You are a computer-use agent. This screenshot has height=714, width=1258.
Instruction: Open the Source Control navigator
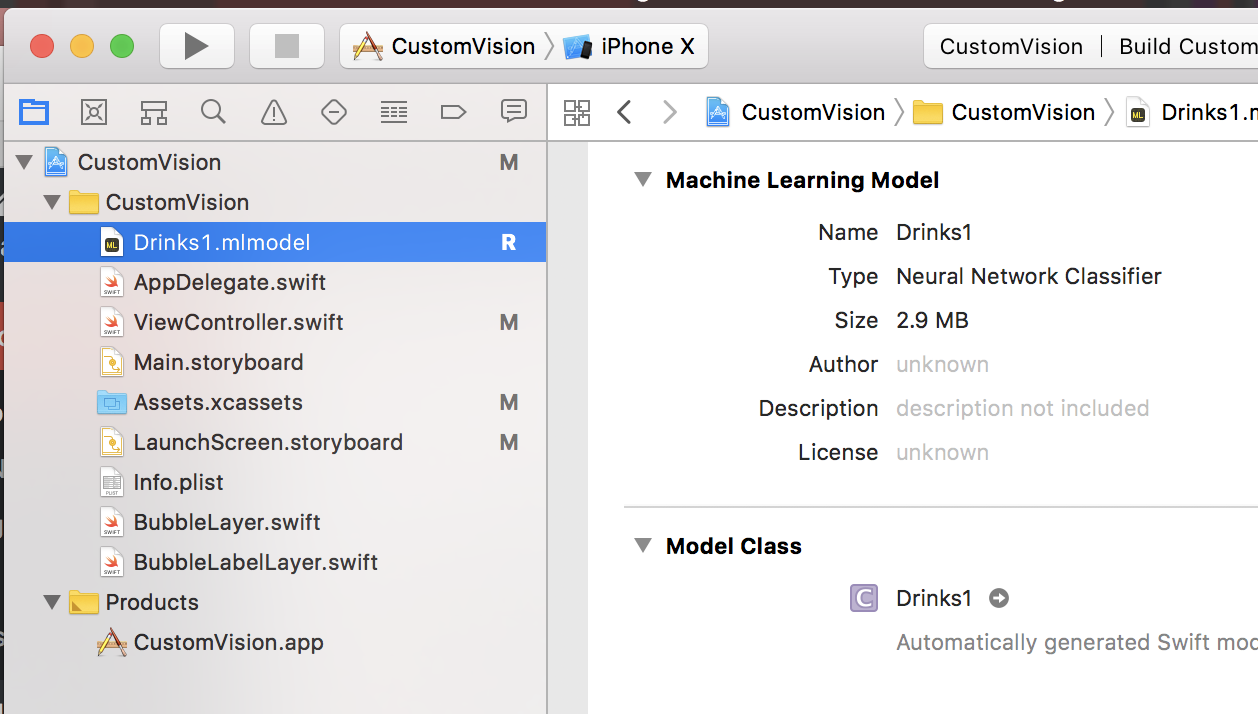click(x=94, y=112)
